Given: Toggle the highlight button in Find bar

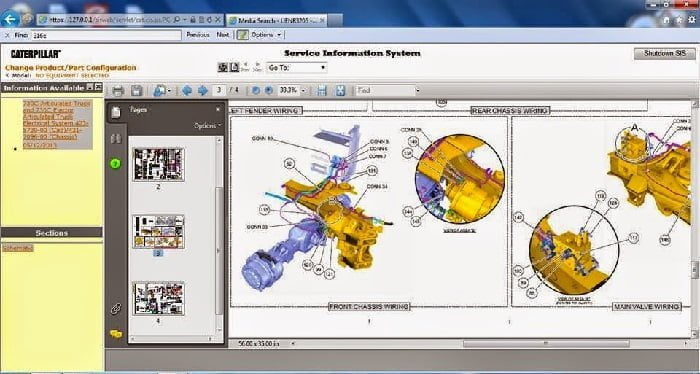Looking at the screenshot, I should point(242,35).
